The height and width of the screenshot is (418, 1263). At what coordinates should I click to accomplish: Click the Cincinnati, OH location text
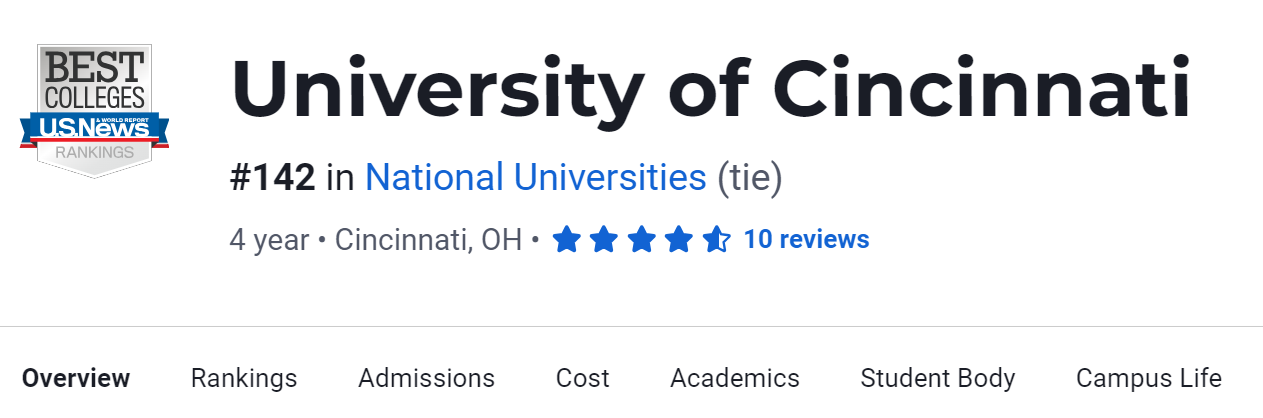pyautogui.click(x=428, y=240)
